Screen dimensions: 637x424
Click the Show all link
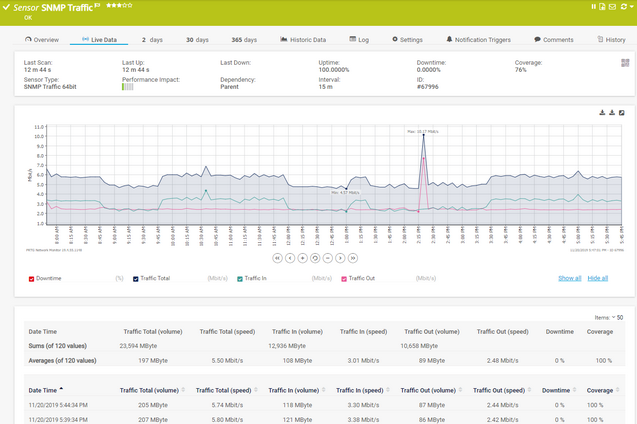pyautogui.click(x=570, y=278)
